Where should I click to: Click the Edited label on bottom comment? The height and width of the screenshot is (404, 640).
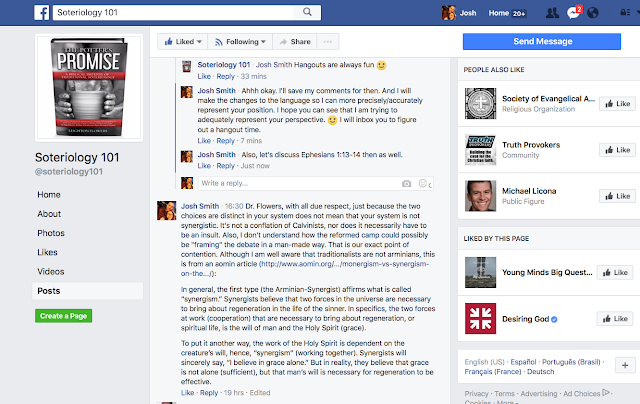tap(260, 393)
